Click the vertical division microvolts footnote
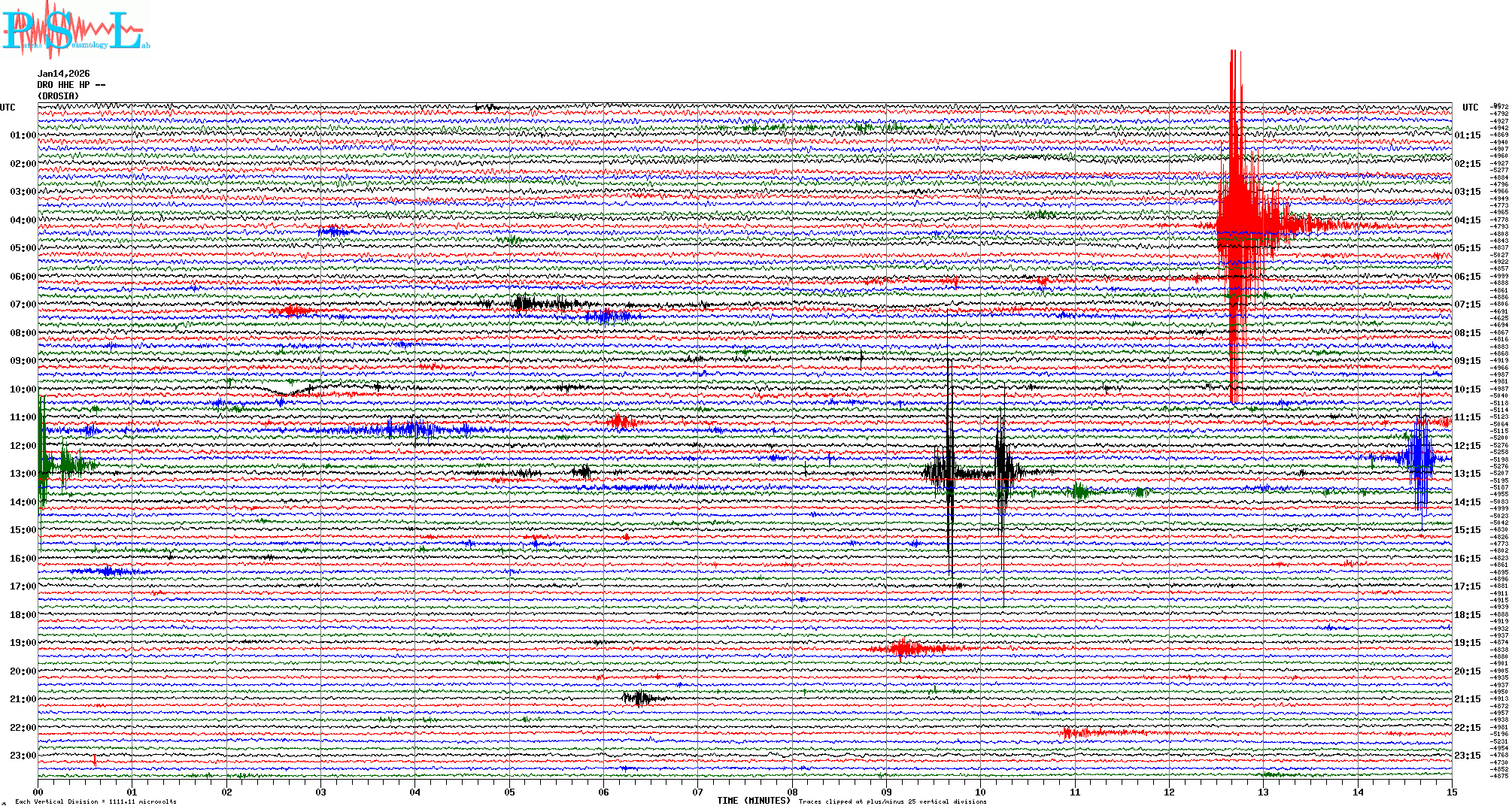Screen dimensions: 1512x812 point(96,801)
